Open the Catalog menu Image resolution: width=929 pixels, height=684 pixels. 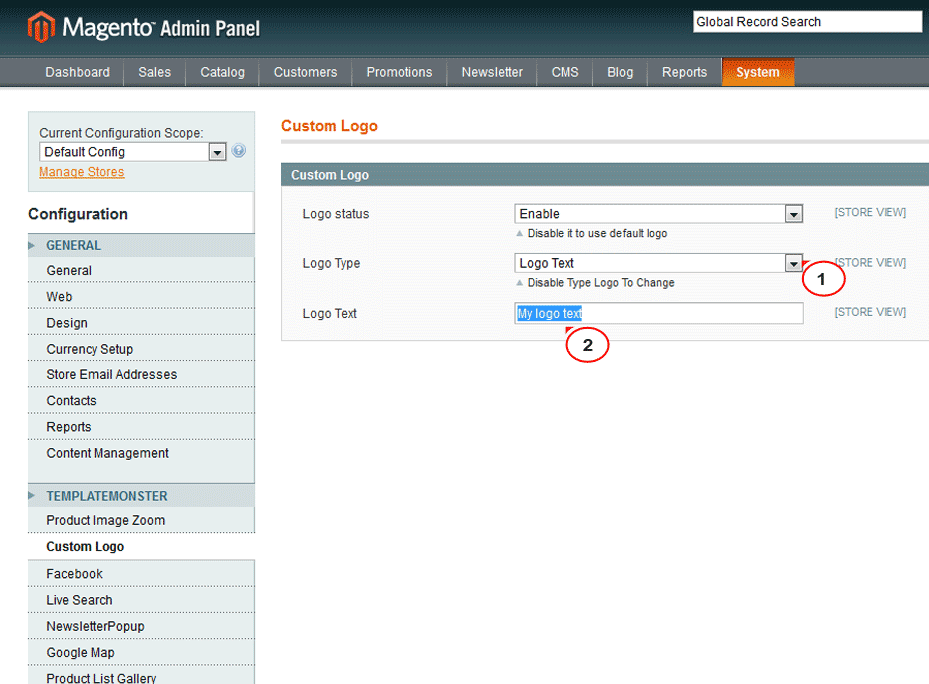(x=222, y=72)
